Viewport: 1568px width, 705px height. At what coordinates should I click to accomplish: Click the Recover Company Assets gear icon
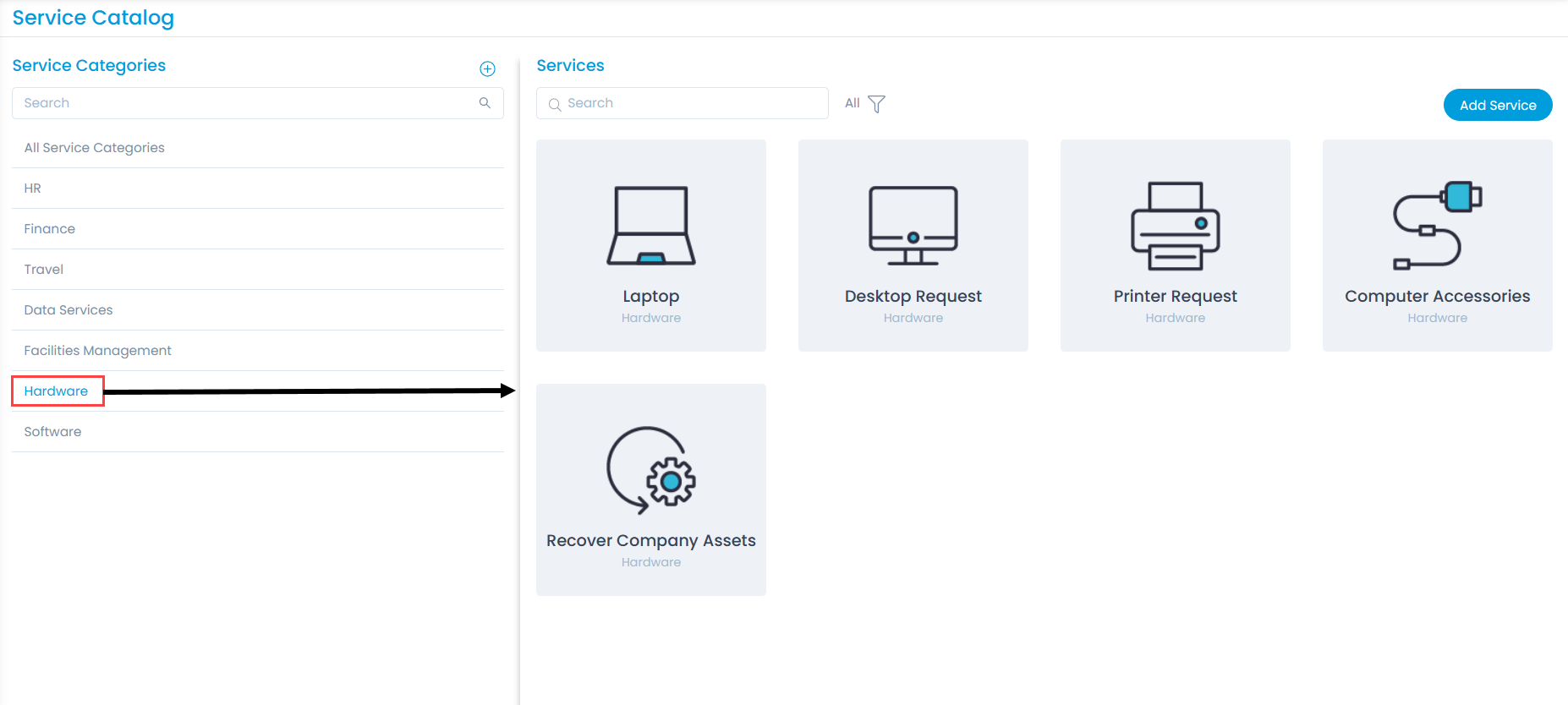pyautogui.click(x=650, y=470)
